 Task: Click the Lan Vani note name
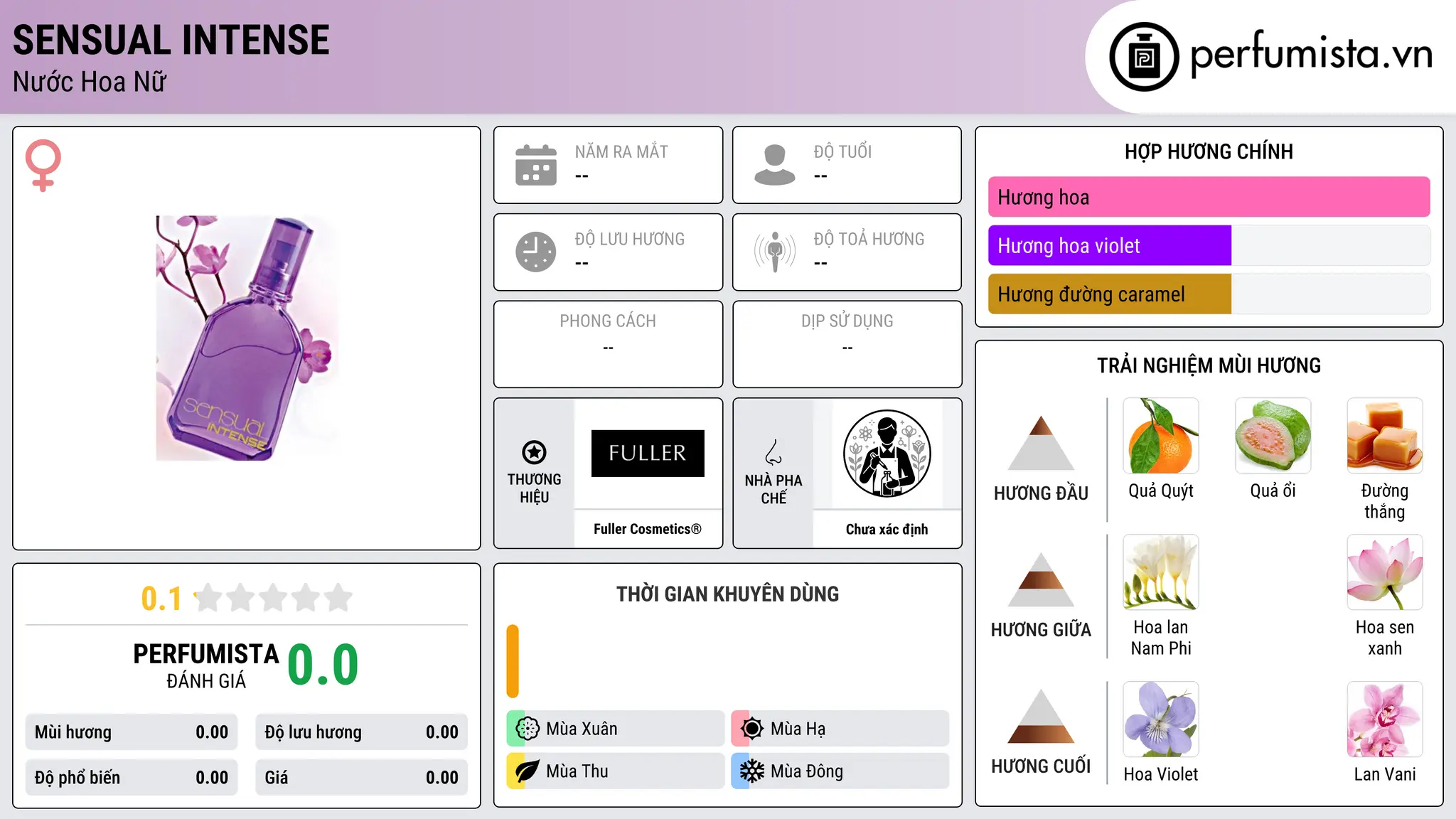pos(1385,774)
